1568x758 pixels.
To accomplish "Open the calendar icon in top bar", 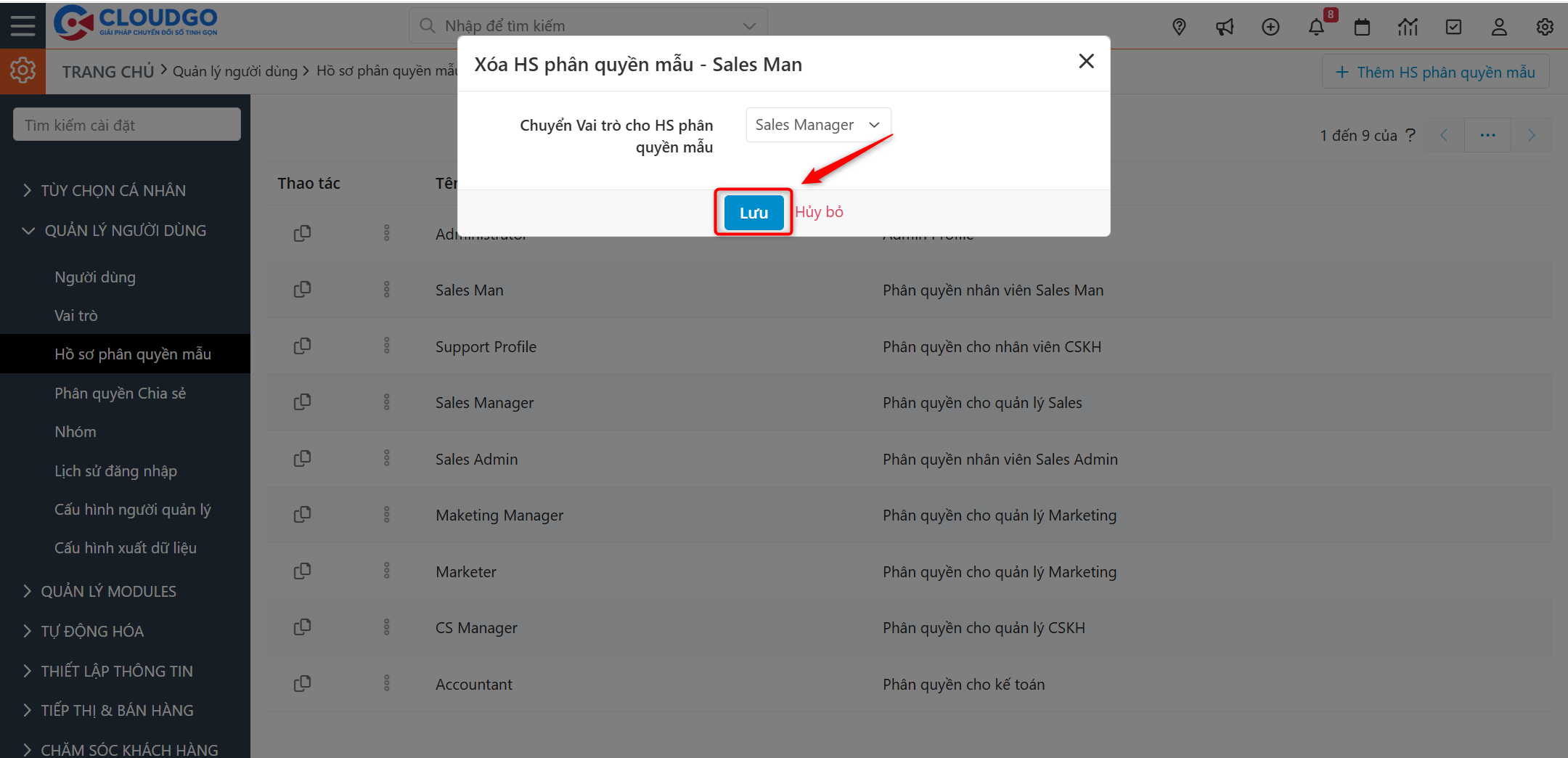I will pos(1362,27).
